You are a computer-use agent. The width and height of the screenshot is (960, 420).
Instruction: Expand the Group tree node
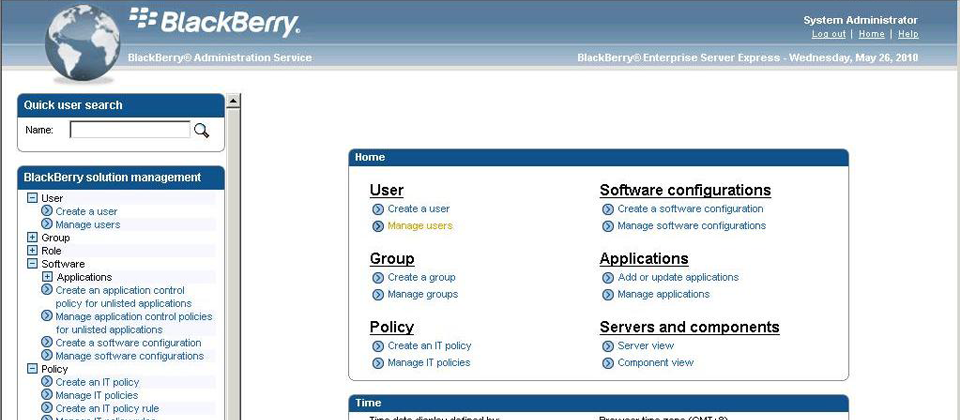(x=32, y=238)
